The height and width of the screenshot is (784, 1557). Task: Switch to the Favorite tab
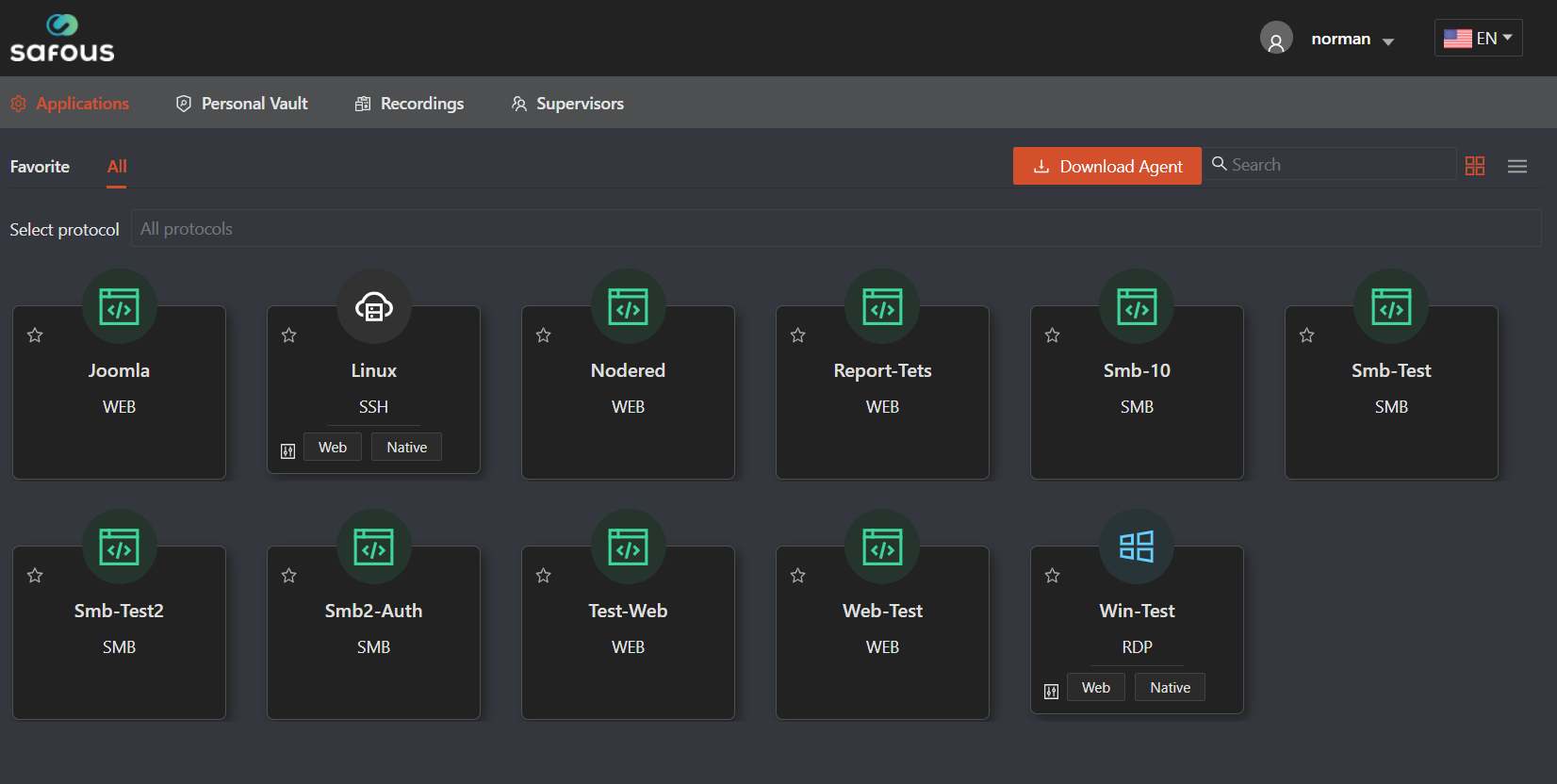(40, 167)
